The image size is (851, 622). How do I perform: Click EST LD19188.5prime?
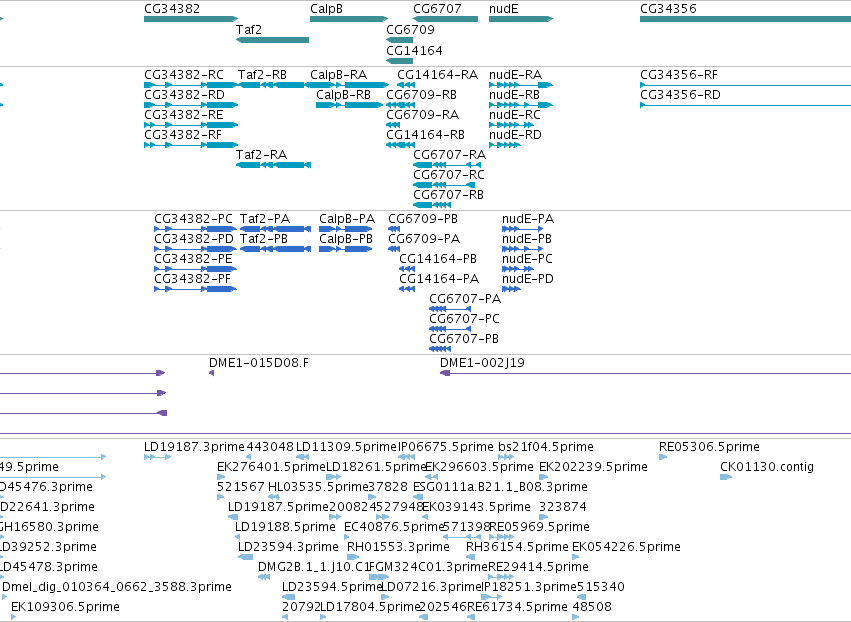tap(285, 528)
